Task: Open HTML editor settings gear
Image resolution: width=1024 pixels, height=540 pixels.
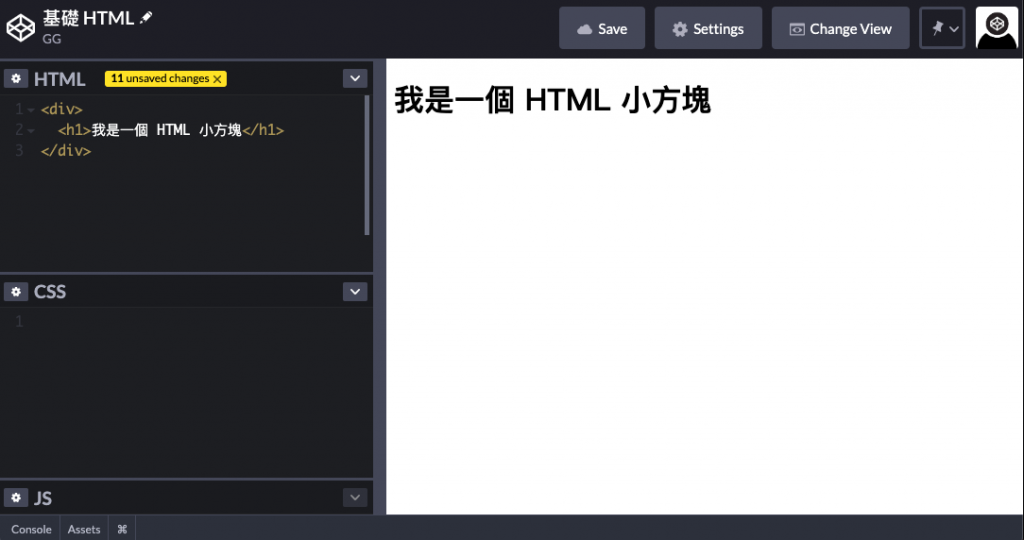Action: click(16, 78)
